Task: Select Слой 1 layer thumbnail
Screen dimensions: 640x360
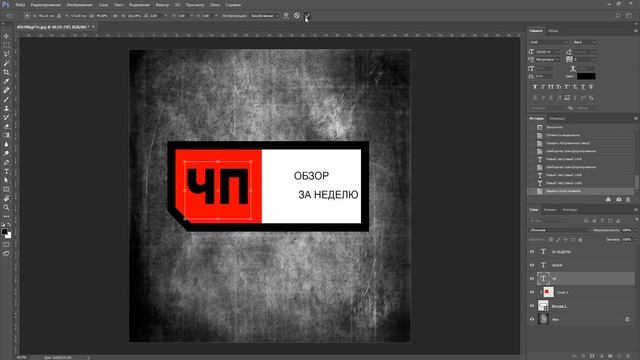Action: point(548,292)
